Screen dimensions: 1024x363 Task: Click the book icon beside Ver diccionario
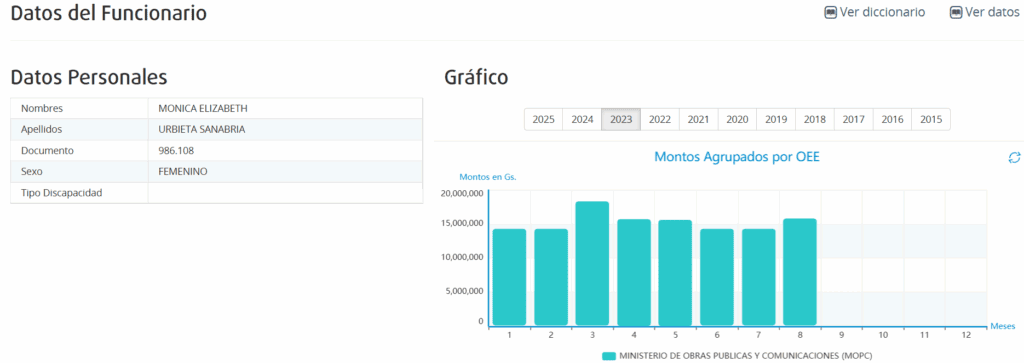(x=831, y=12)
